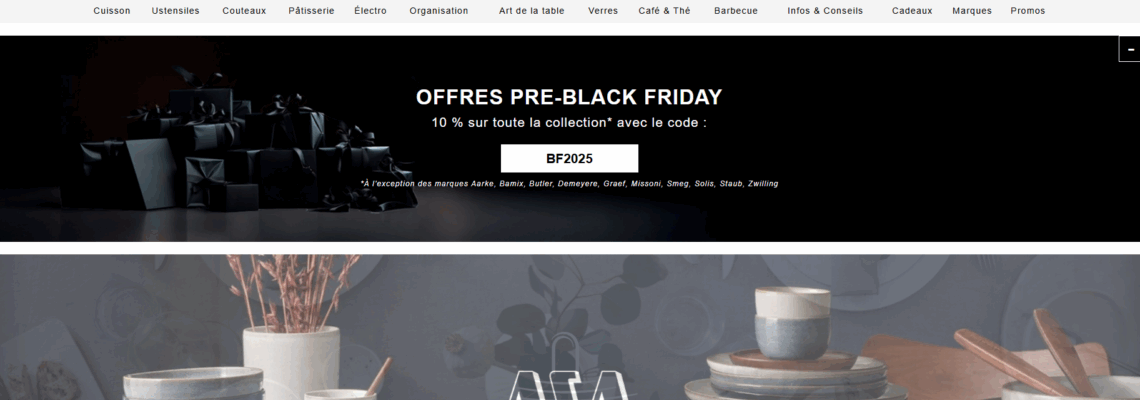Open the Électro menu item

click(x=371, y=11)
